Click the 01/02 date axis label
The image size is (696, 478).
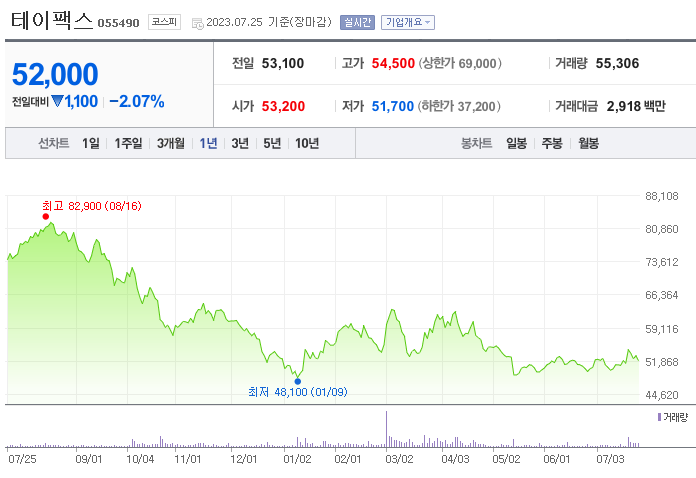297,459
